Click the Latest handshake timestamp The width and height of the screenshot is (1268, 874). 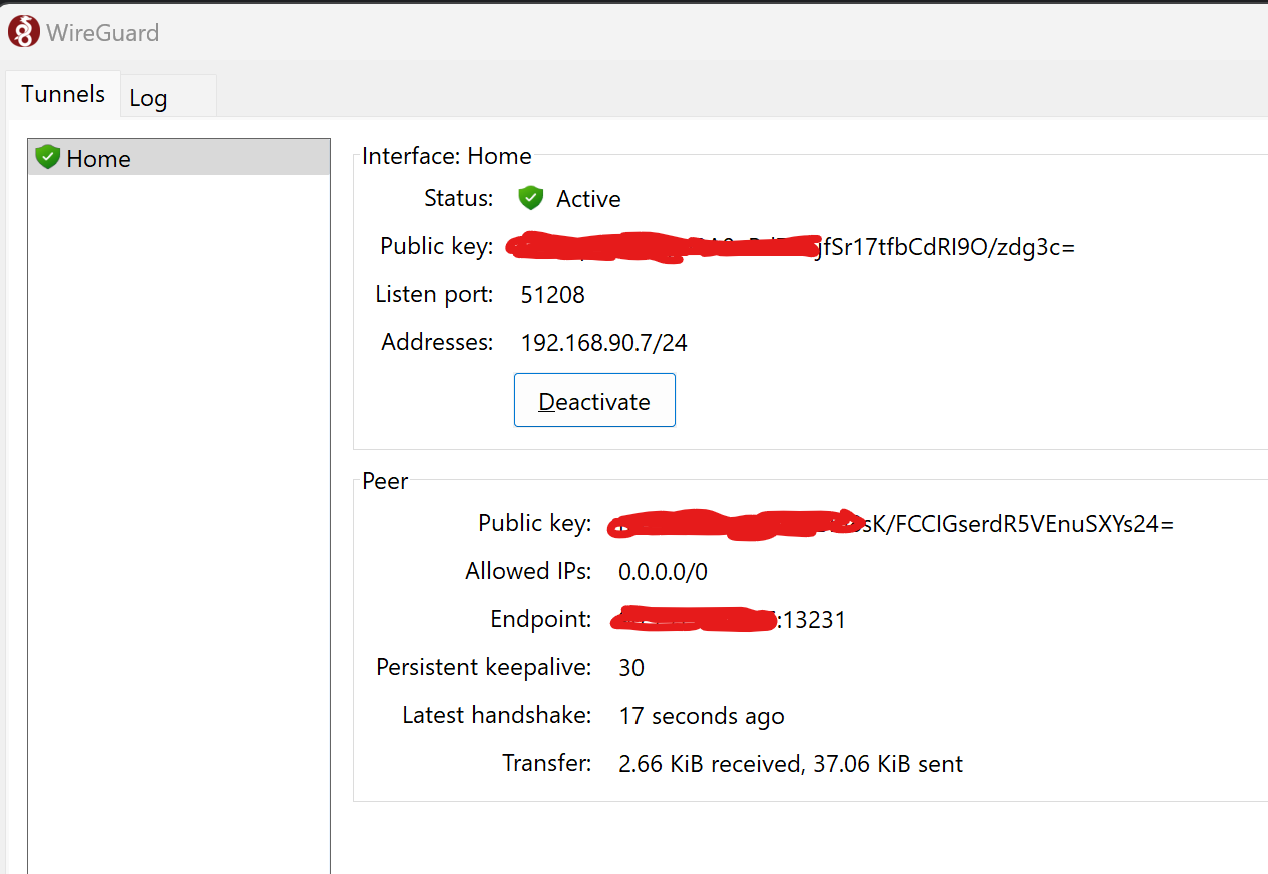[701, 715]
